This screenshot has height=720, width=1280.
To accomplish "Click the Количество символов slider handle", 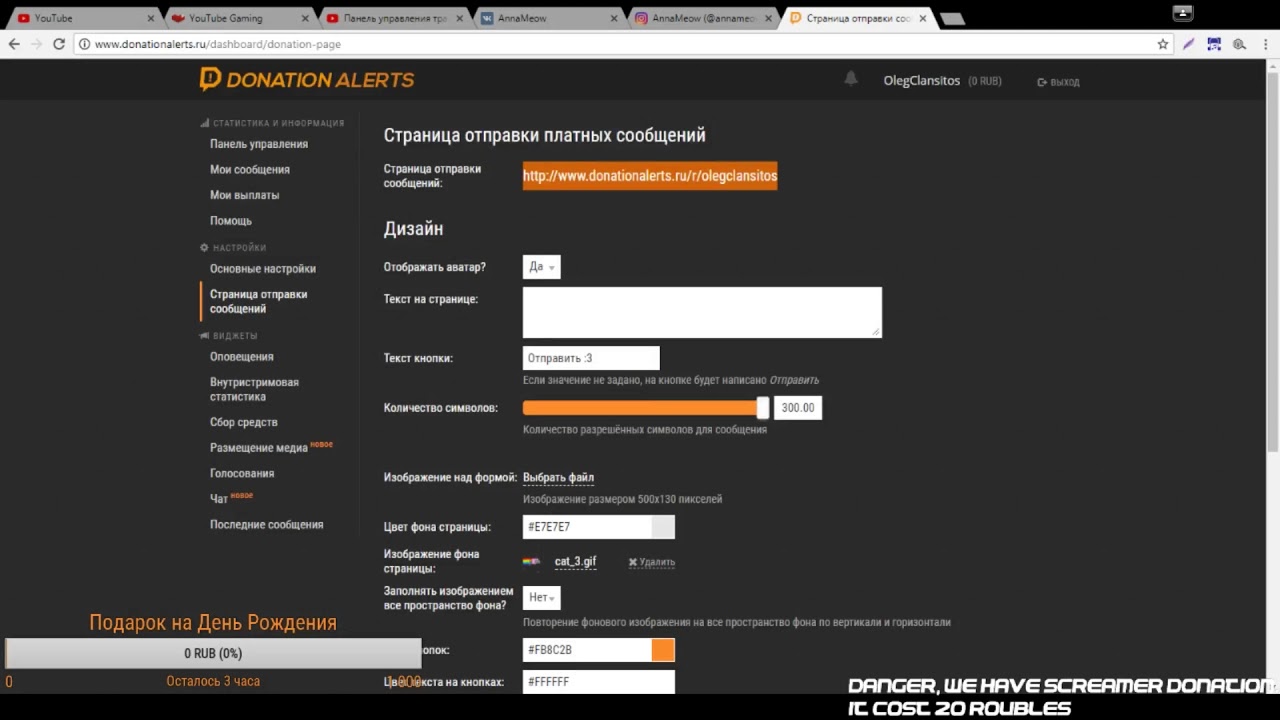I will click(x=763, y=408).
